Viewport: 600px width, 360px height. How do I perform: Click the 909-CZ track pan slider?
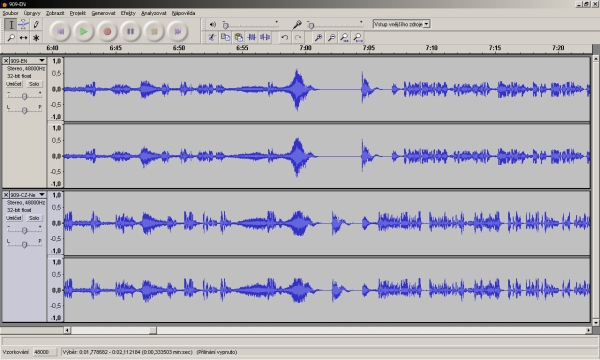coord(24,244)
